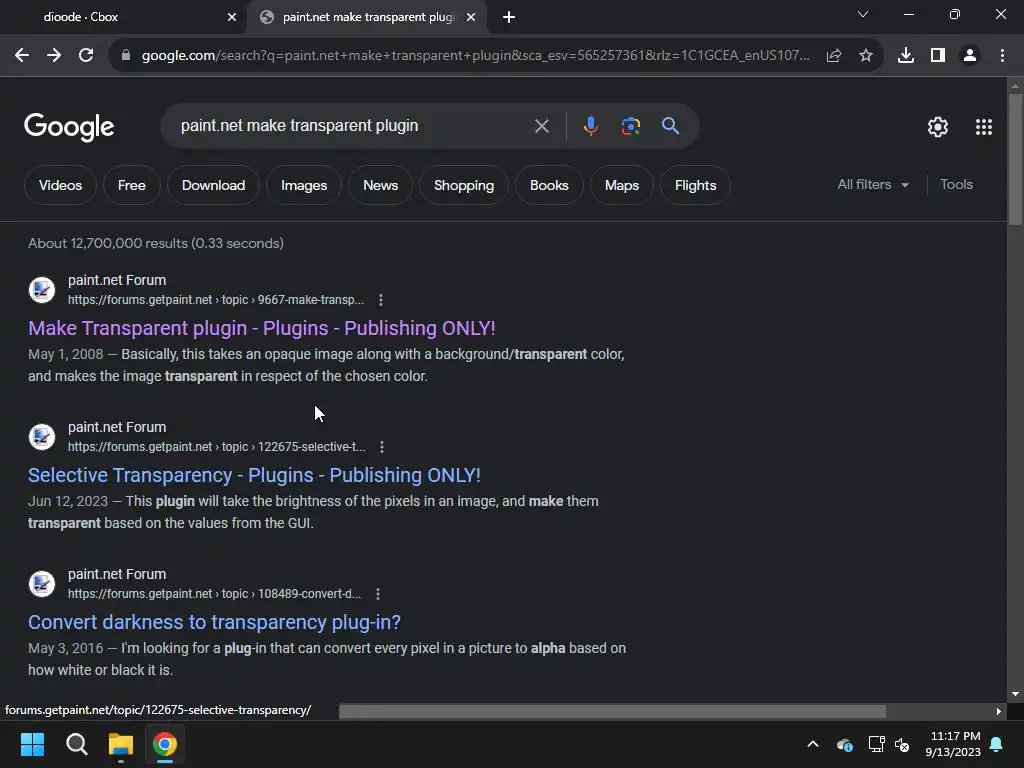This screenshot has height=768, width=1024.
Task: Toggle the Chrome side panel icon
Action: 938,56
